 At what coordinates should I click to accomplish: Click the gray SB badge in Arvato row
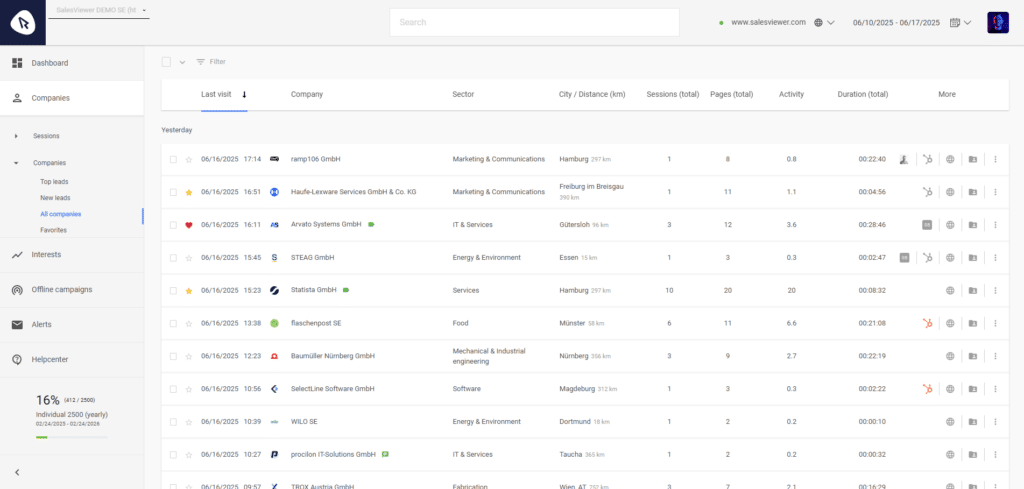(x=927, y=225)
